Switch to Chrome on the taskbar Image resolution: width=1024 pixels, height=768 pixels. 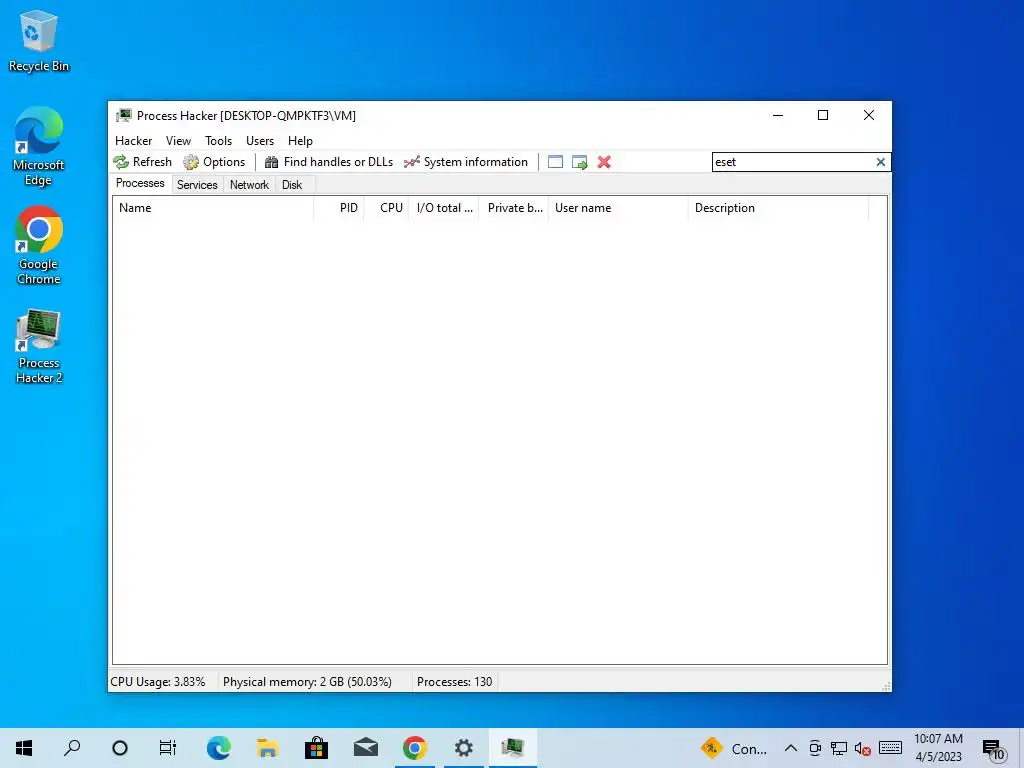(x=415, y=748)
